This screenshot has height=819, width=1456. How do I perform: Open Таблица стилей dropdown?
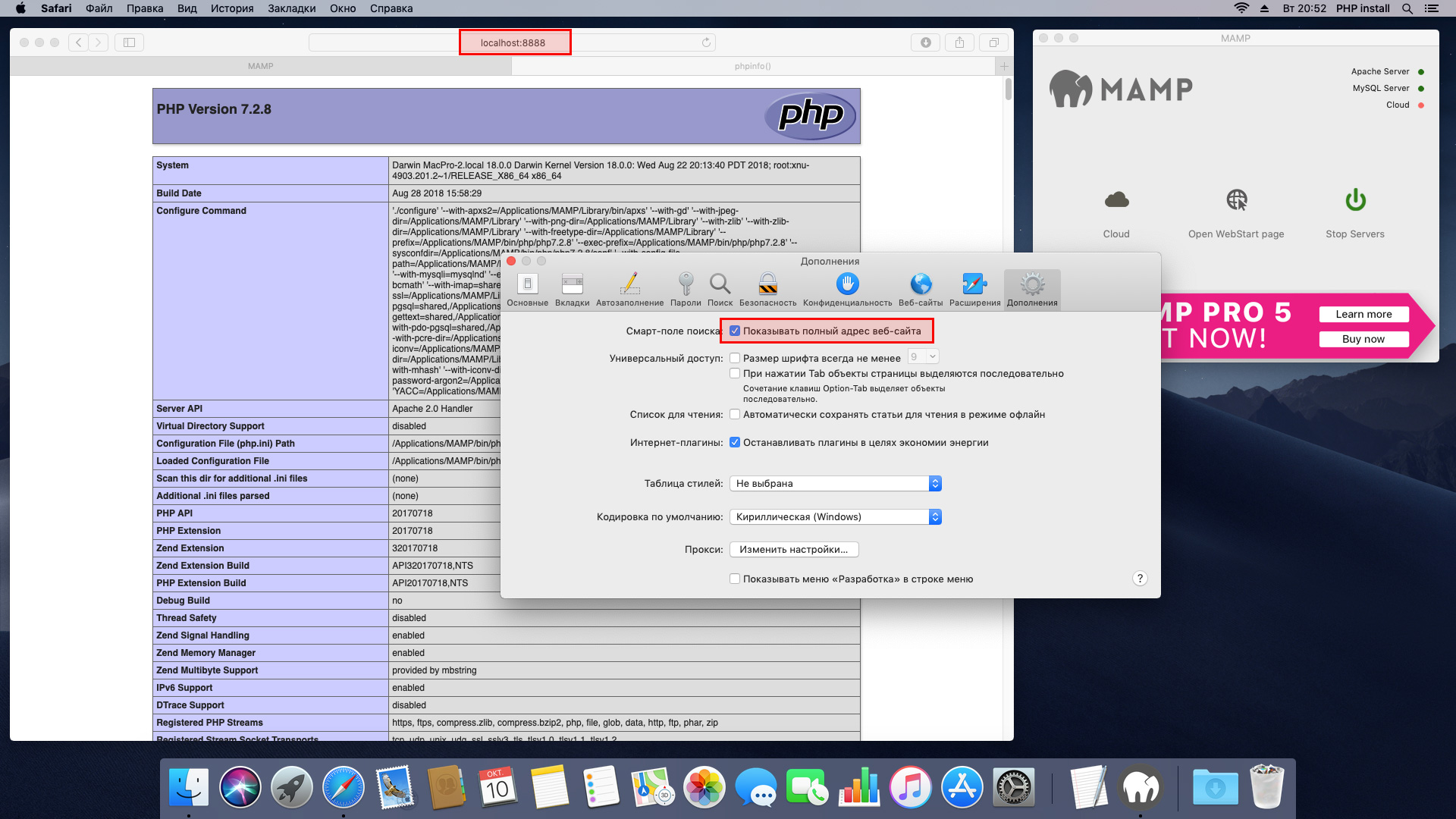pos(835,483)
